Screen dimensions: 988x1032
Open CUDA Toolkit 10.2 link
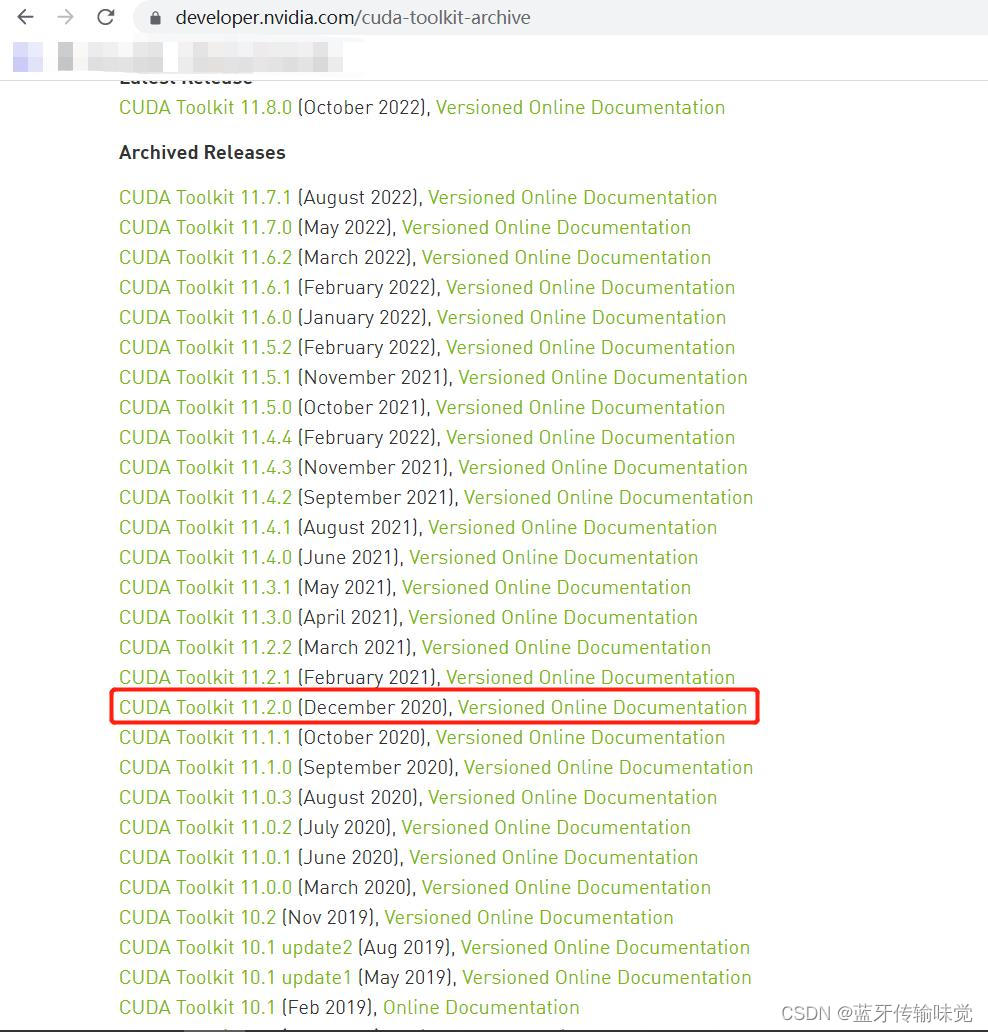(x=197, y=917)
